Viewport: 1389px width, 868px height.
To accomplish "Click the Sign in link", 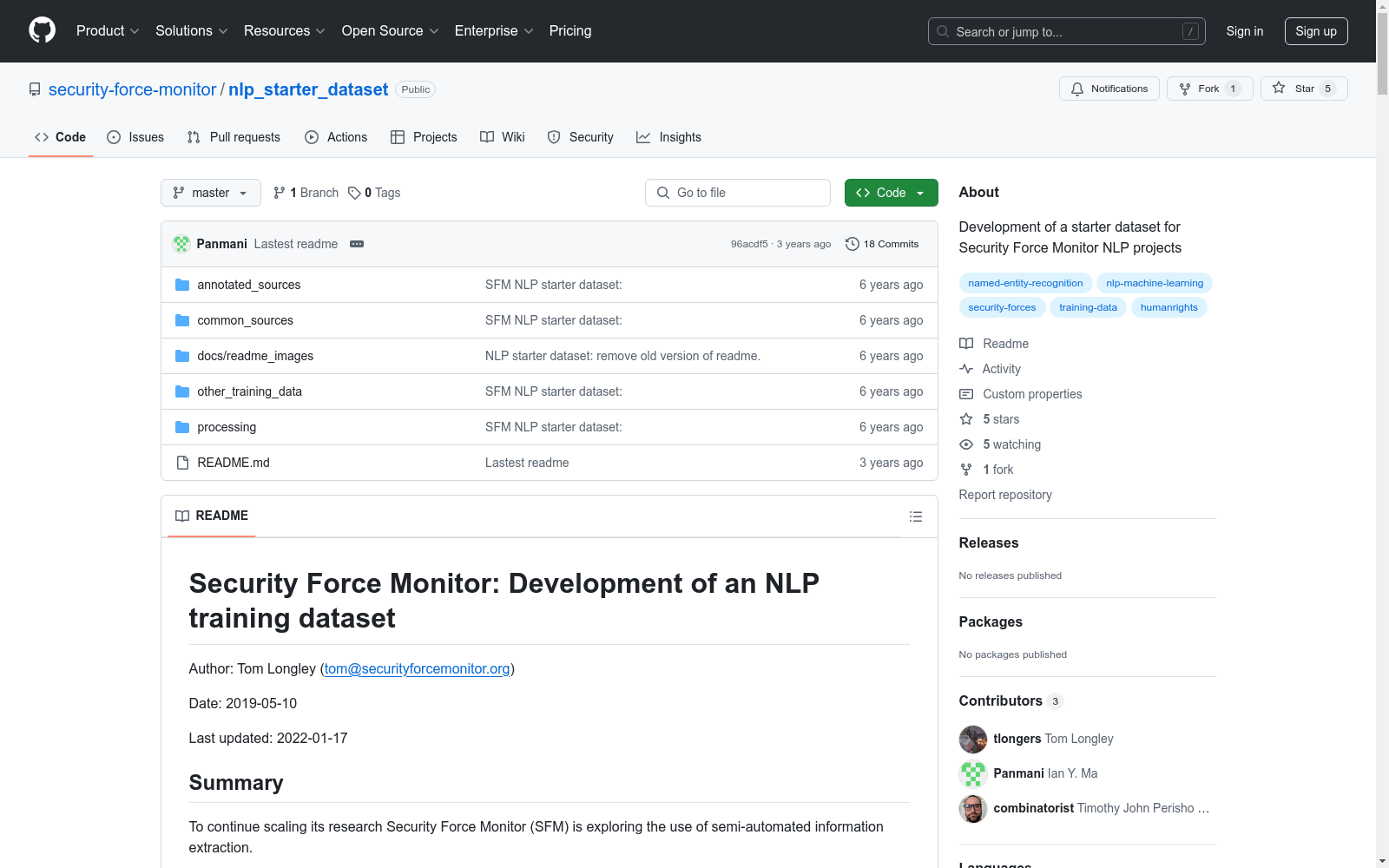I will pyautogui.click(x=1245, y=31).
